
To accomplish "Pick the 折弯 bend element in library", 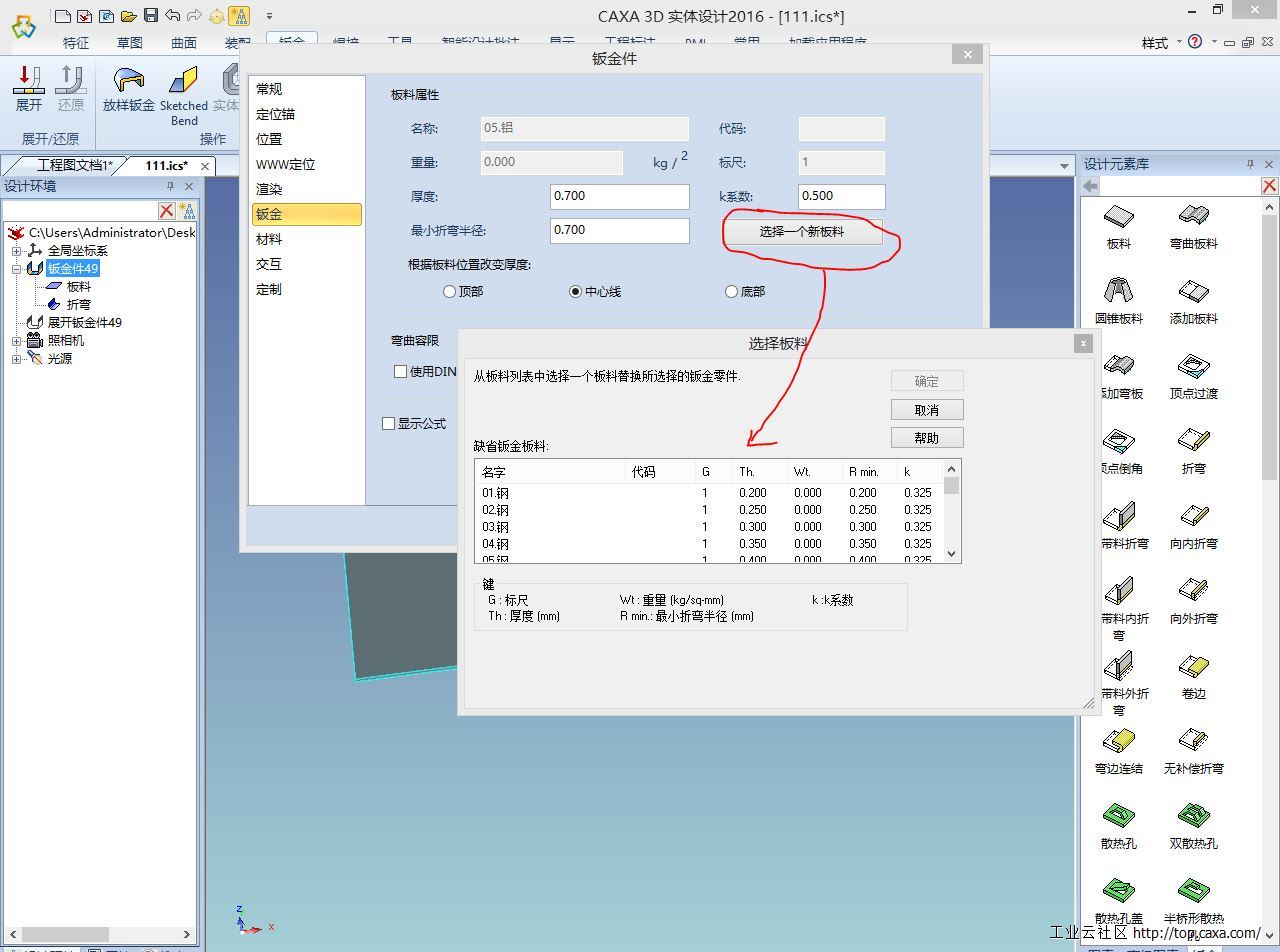I will pyautogui.click(x=1194, y=452).
